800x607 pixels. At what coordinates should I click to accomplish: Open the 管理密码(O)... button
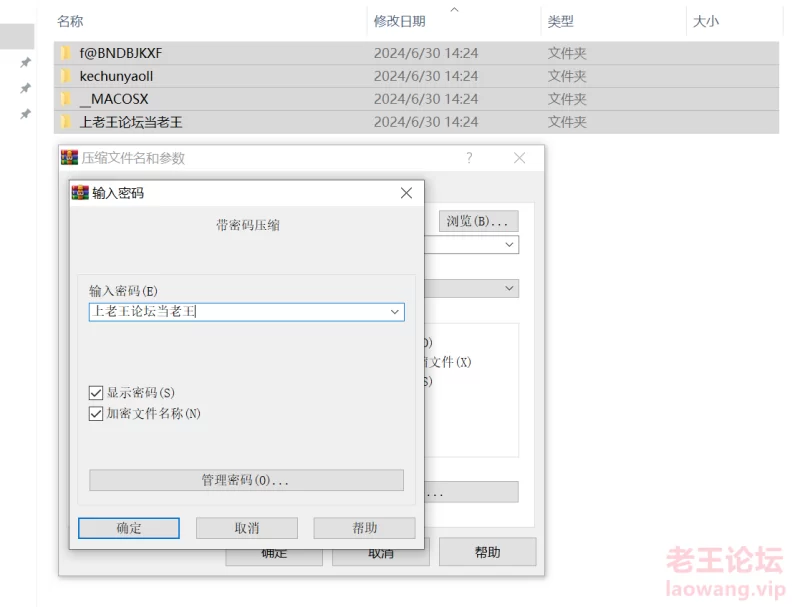tap(246, 480)
